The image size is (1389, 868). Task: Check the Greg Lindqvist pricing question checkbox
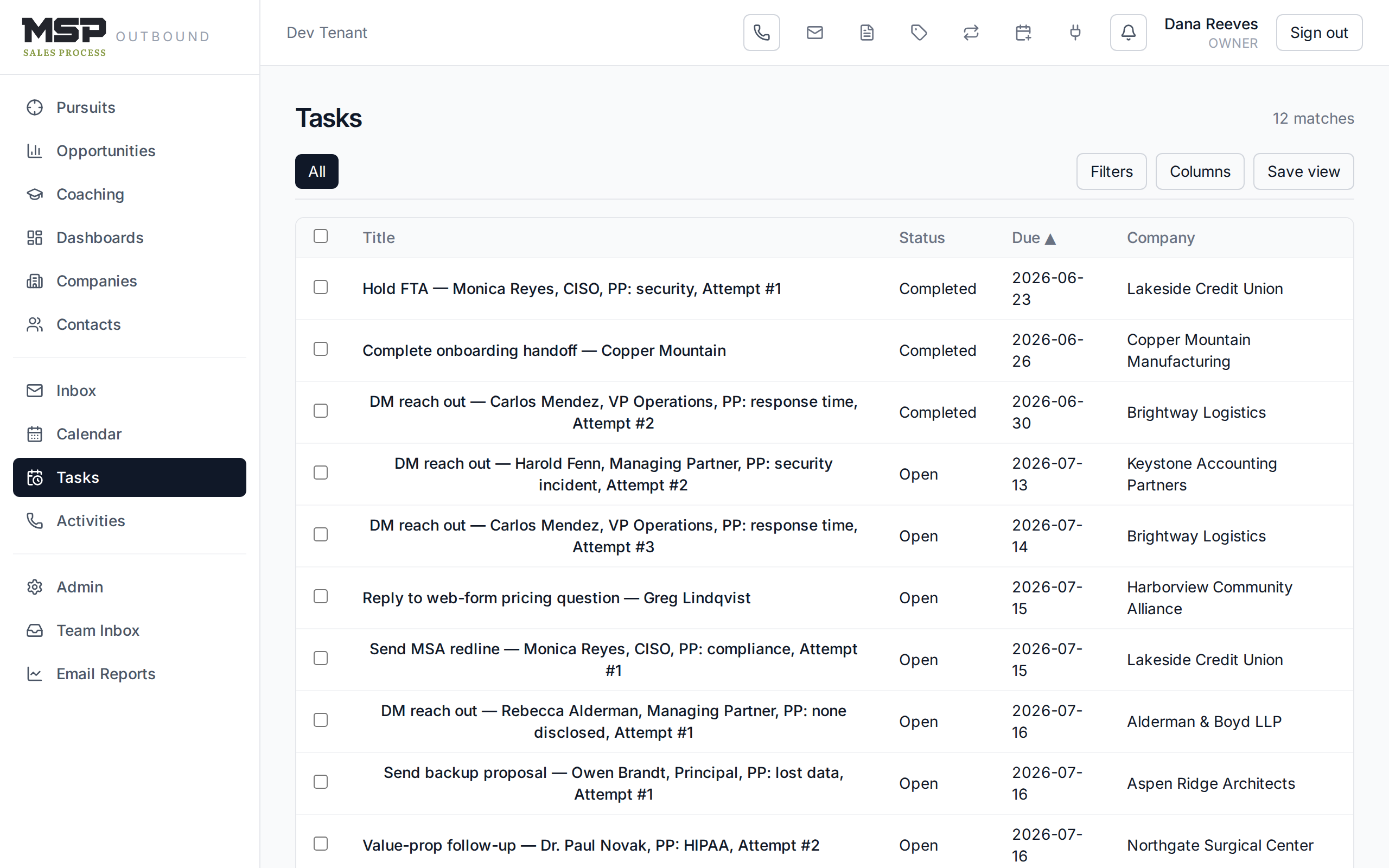coord(321,596)
